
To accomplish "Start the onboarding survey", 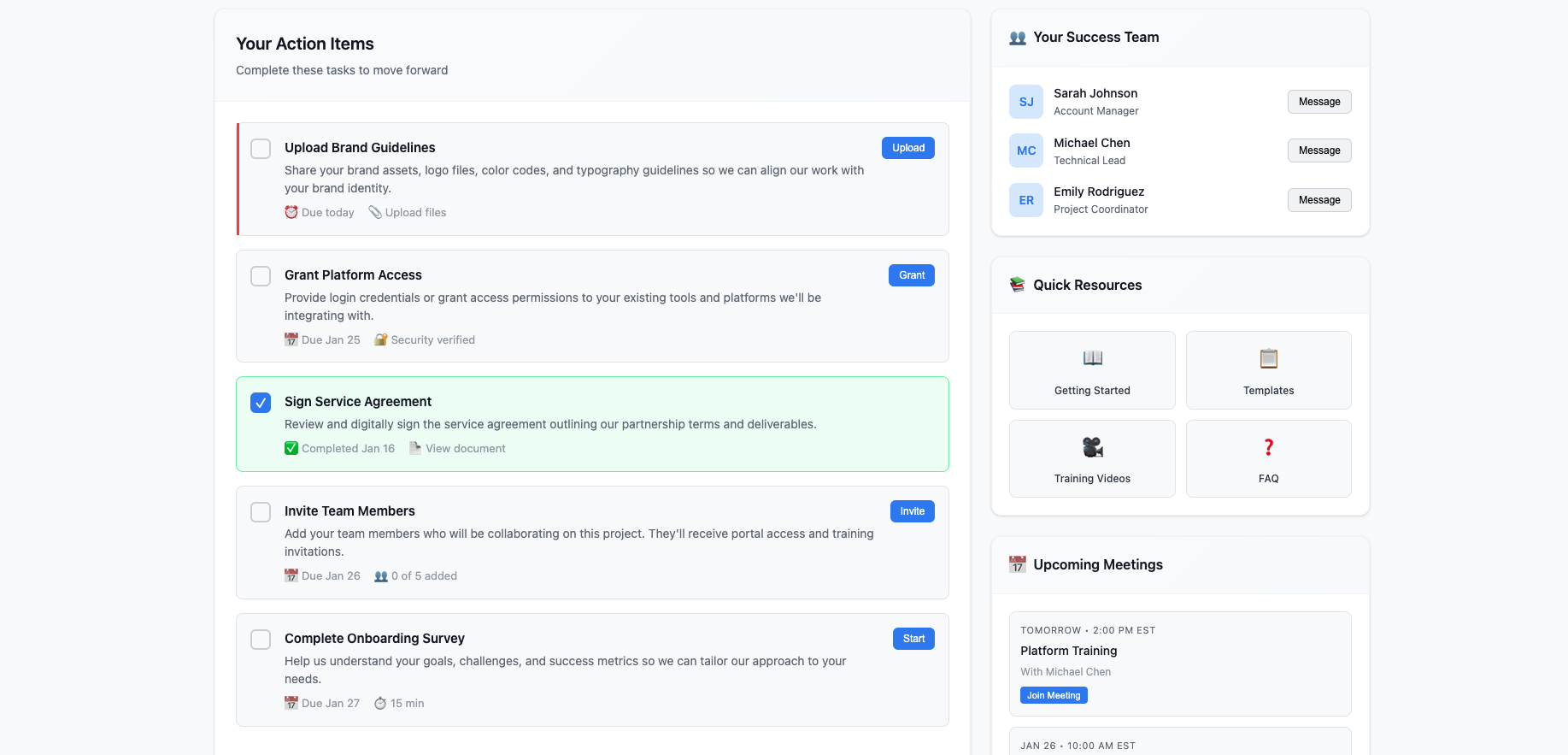I will 913,639.
